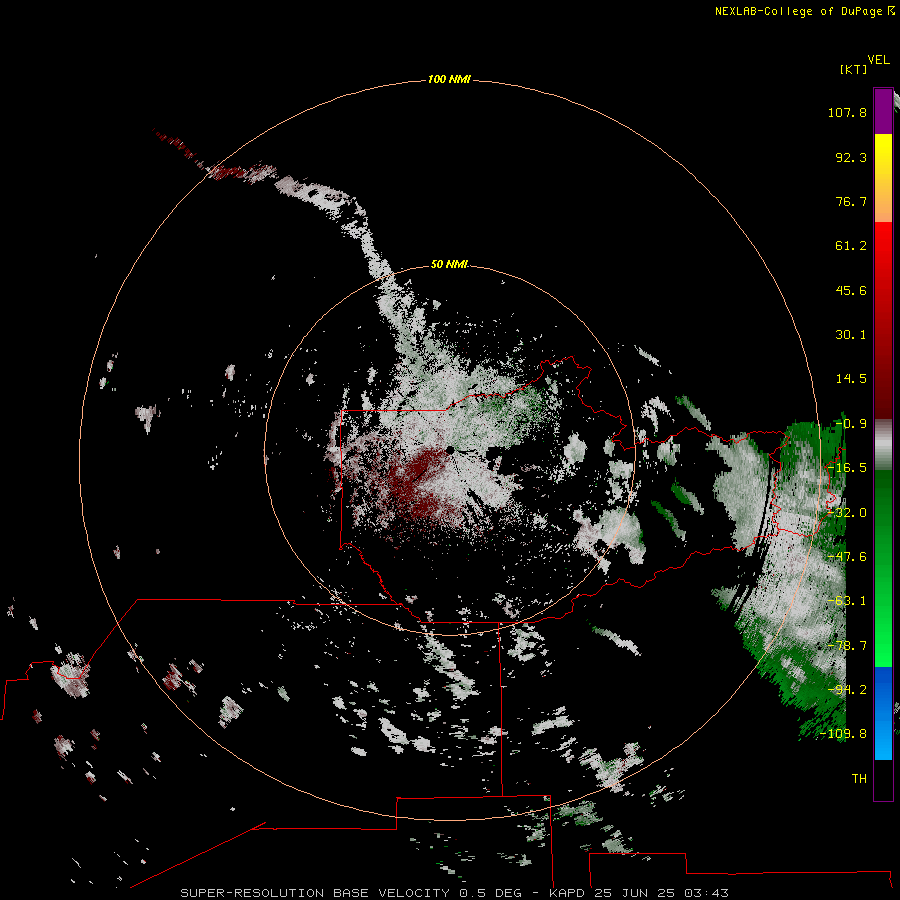Screen dimensions: 900x900
Task: Click the -109.8 velocity scale value
Action: pos(844,734)
